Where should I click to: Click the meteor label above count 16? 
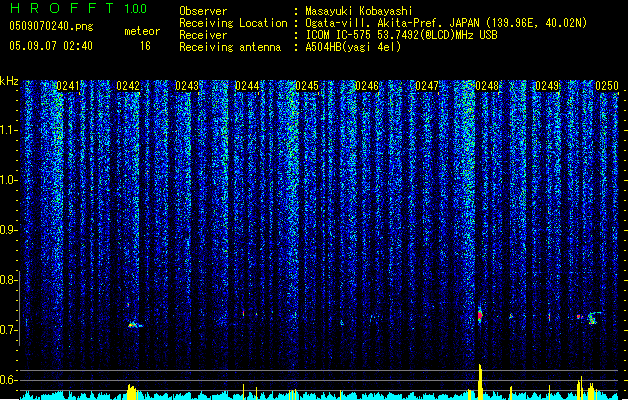click(x=142, y=31)
